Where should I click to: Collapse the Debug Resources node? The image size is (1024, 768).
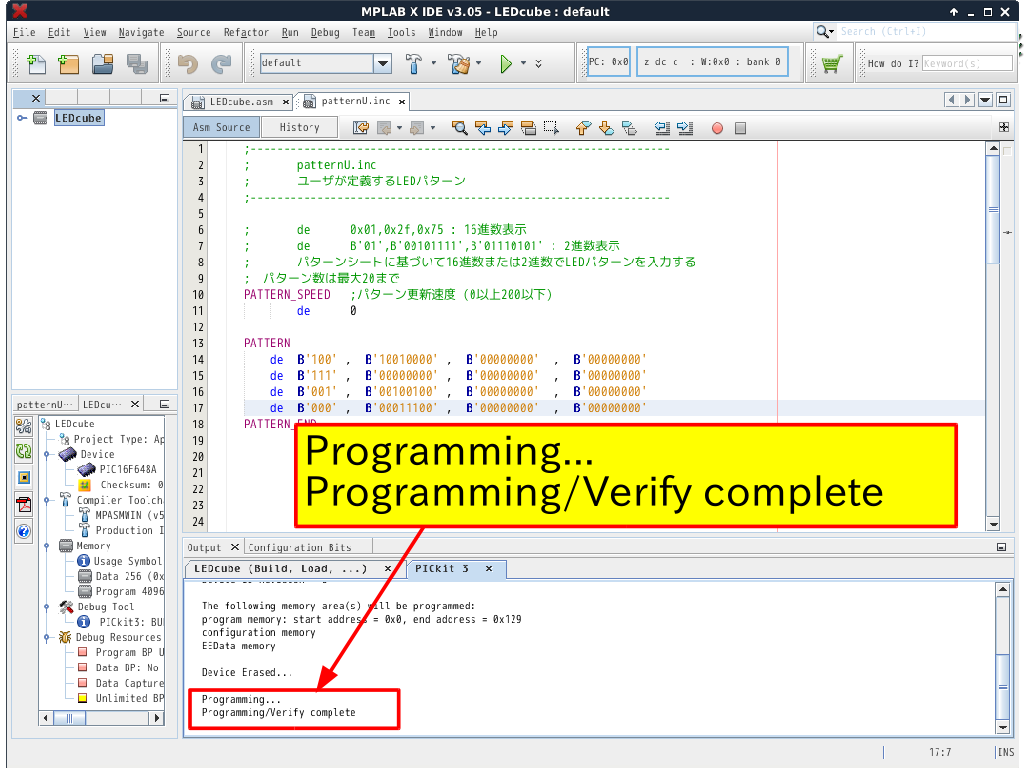46,637
